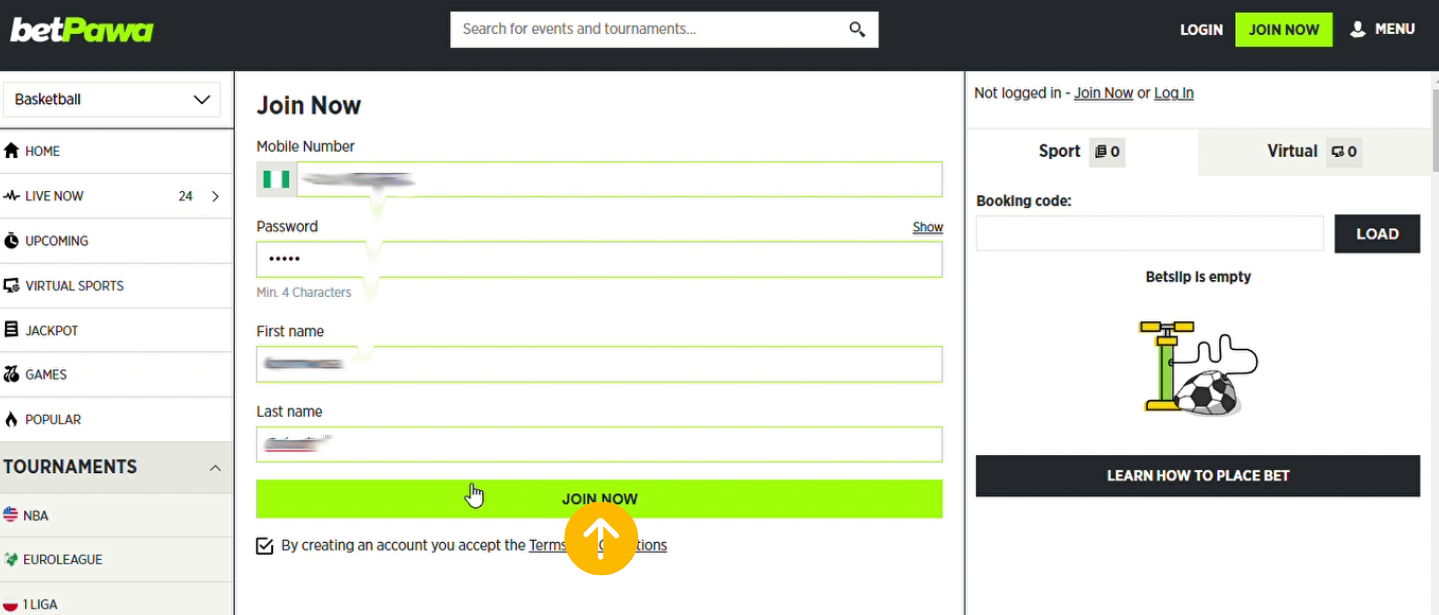Open the Basketball sport dropdown
Viewport: 1439px width, 615px height.
(112, 100)
